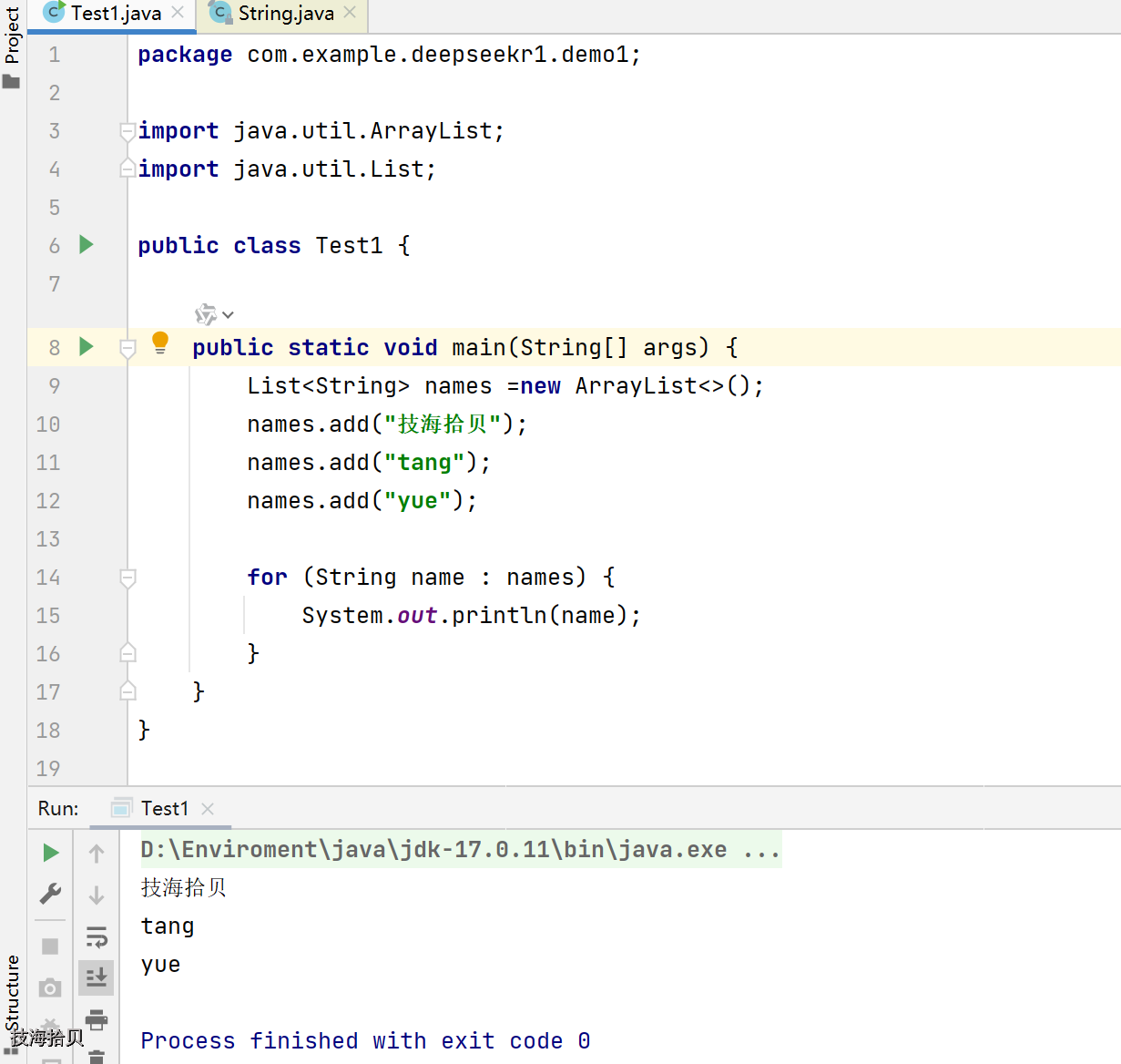The image size is (1121, 1064).
Task: Click line number 15 in the gutter
Action: tap(48, 616)
